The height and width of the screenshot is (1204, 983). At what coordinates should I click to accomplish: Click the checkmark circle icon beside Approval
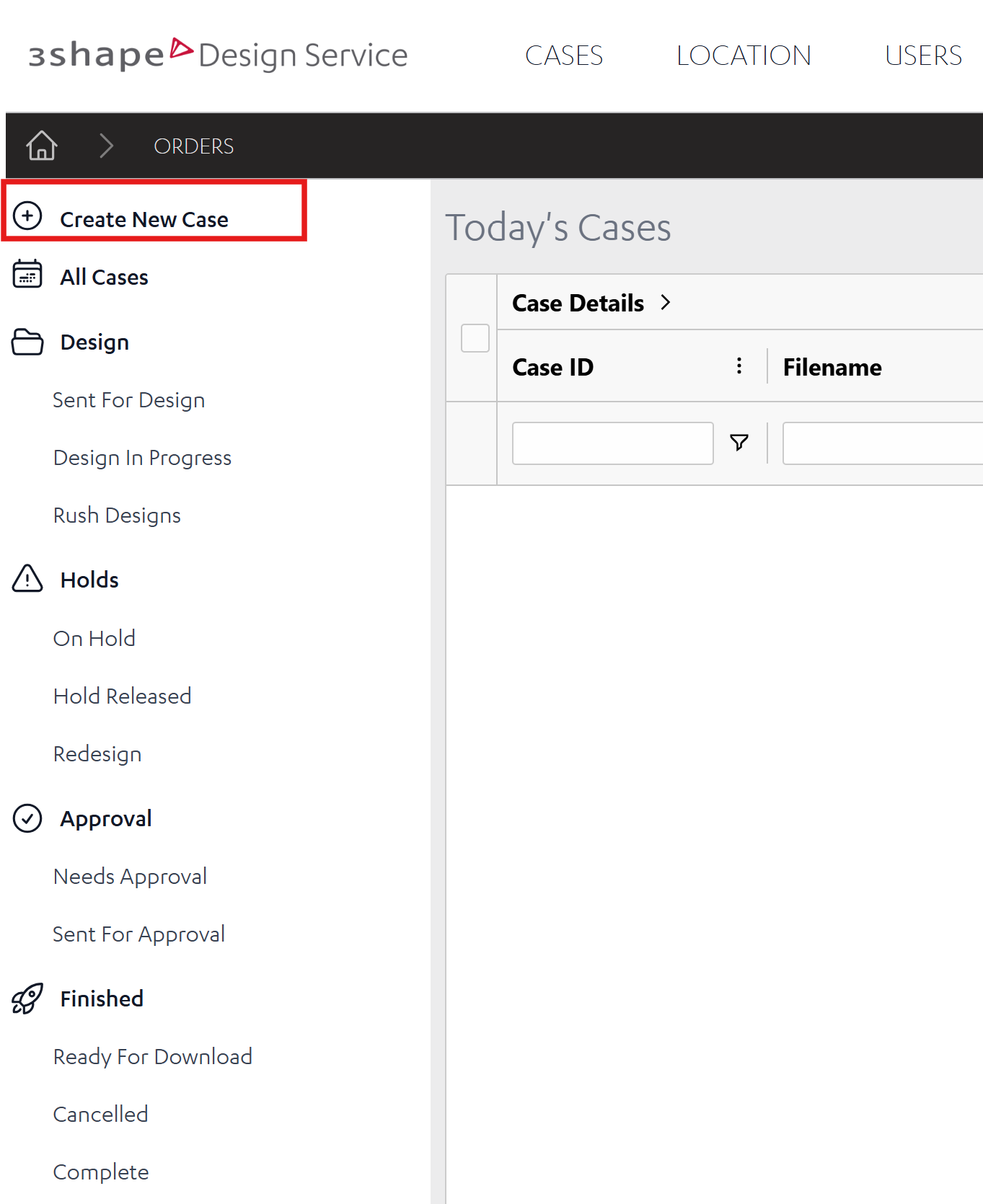coord(27,818)
